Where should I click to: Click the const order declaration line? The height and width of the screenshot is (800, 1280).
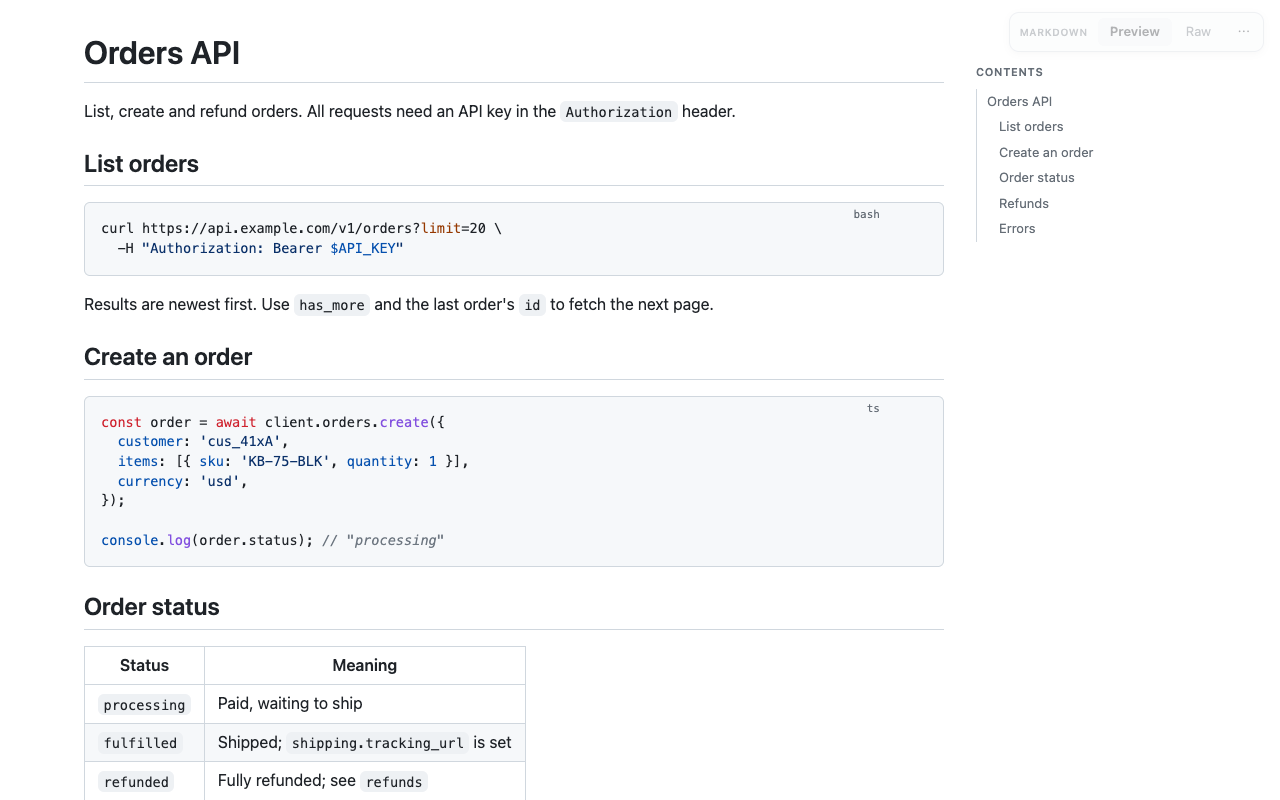click(x=273, y=423)
